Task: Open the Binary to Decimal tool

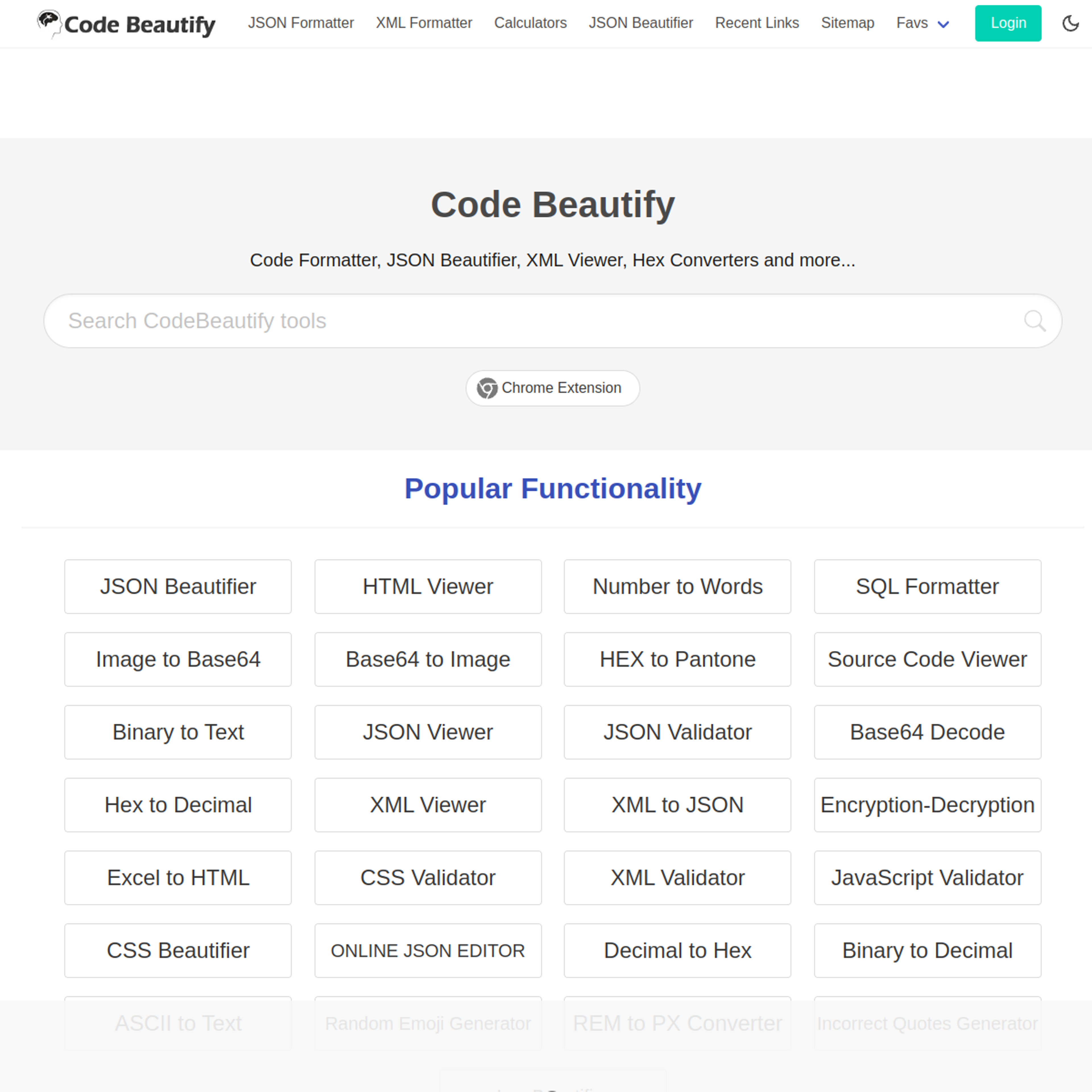Action: click(x=928, y=951)
